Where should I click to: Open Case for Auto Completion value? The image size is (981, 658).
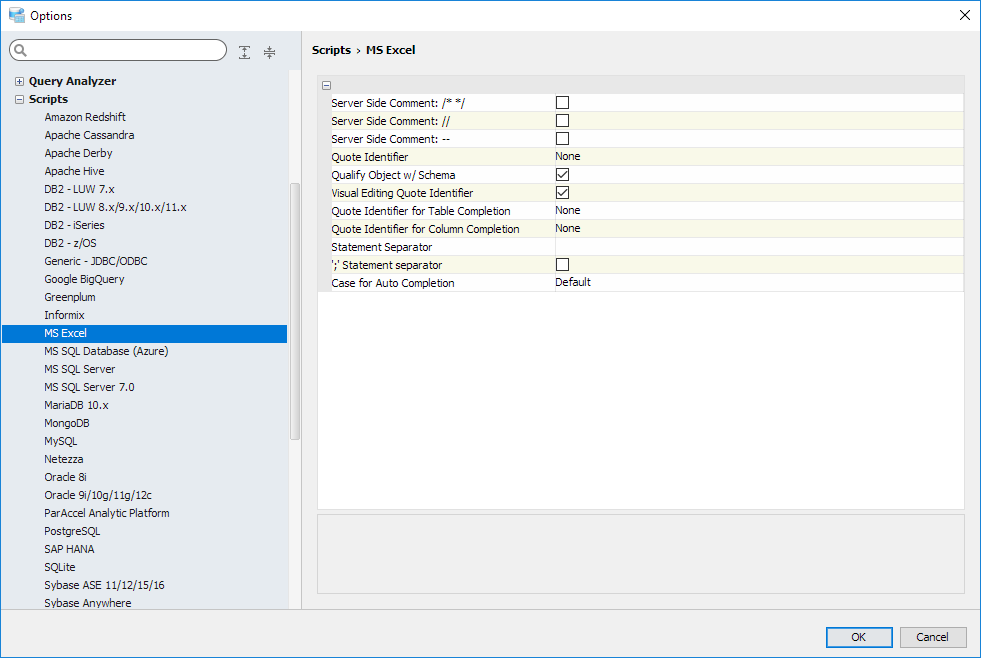coord(758,282)
